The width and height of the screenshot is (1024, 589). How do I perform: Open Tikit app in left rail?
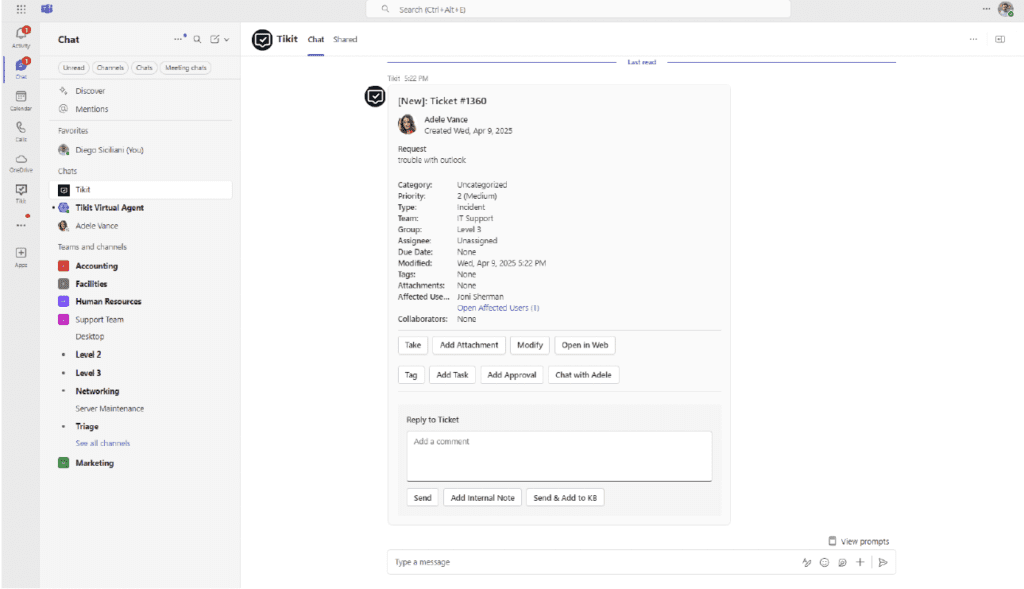pos(21,193)
